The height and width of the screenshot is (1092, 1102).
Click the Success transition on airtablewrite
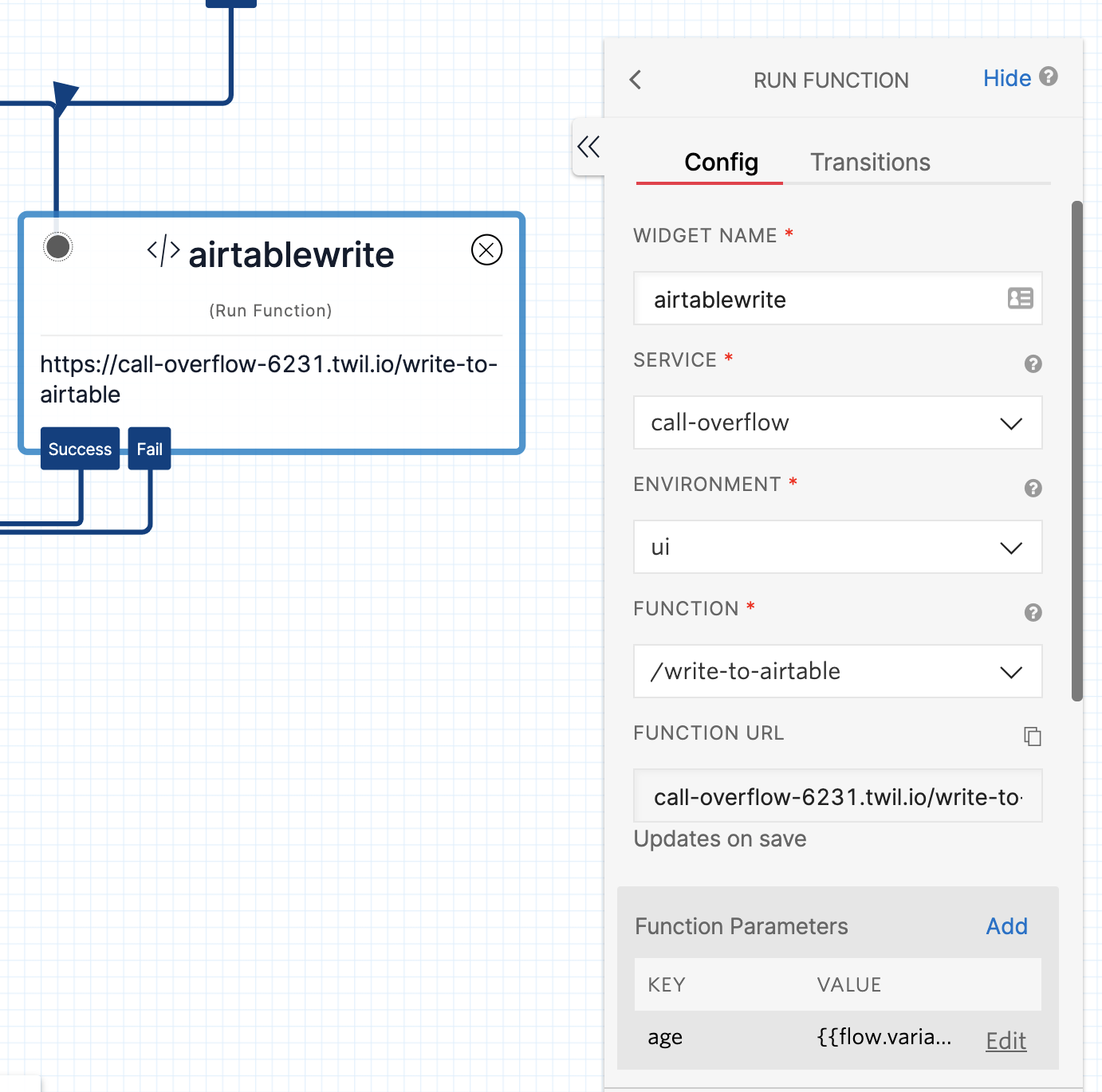tap(80, 449)
